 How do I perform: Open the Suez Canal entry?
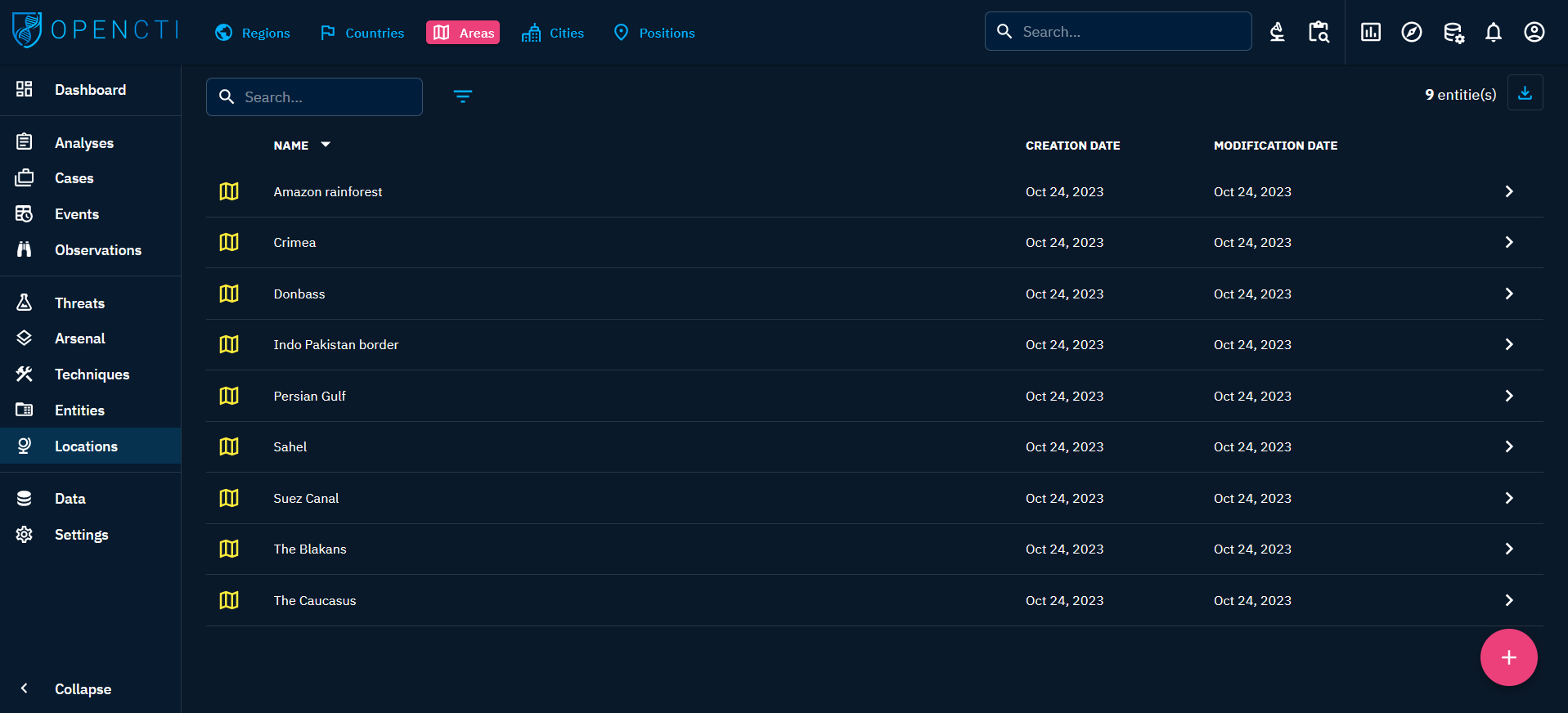306,498
